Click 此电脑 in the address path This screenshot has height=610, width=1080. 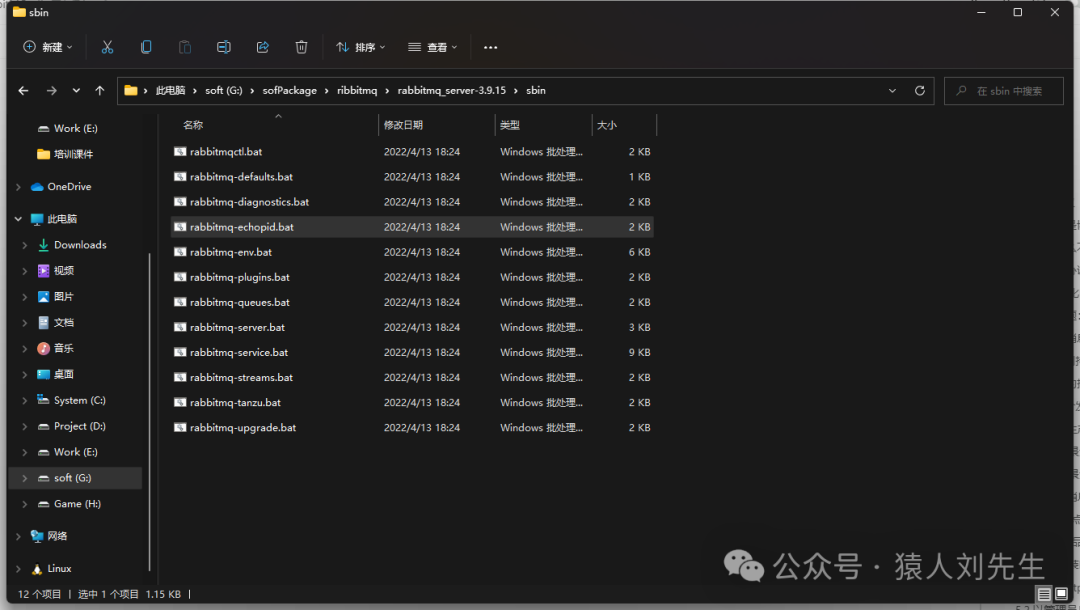[x=170, y=90]
